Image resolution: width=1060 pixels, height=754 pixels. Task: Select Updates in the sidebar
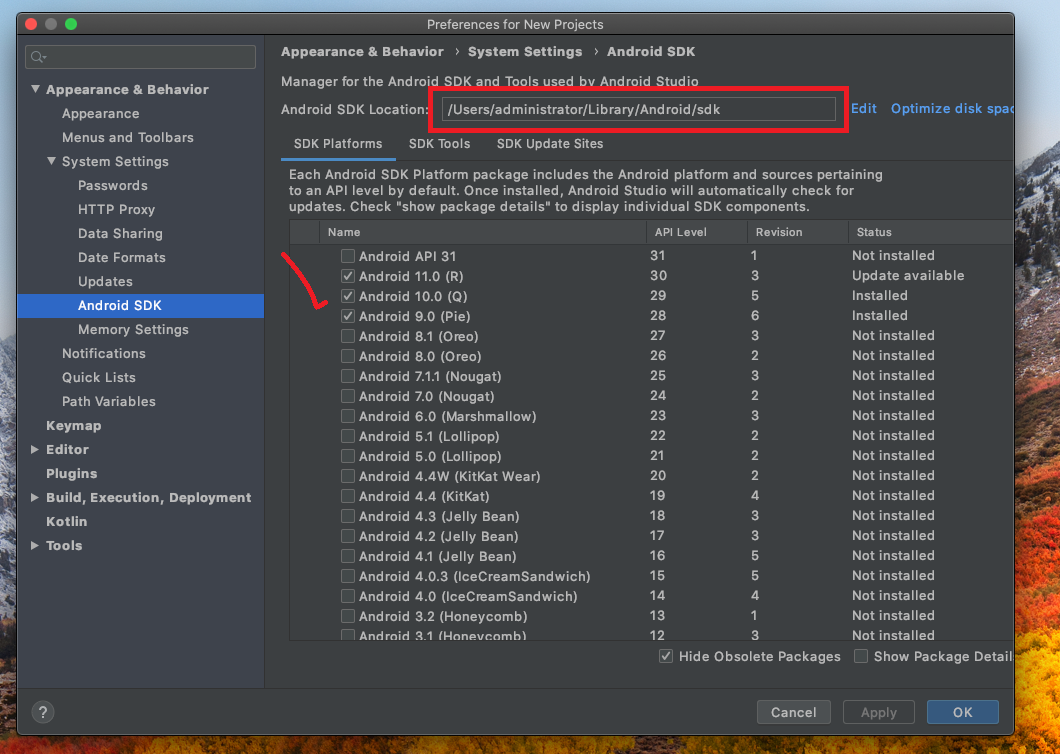tap(105, 281)
